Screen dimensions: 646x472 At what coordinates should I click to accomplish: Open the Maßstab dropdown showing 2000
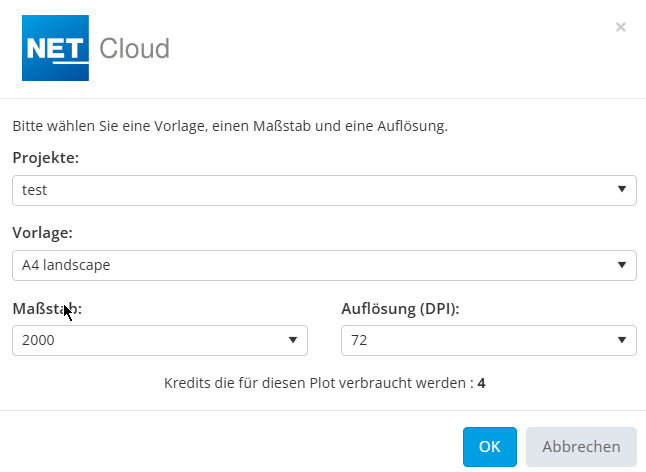pyautogui.click(x=150, y=341)
